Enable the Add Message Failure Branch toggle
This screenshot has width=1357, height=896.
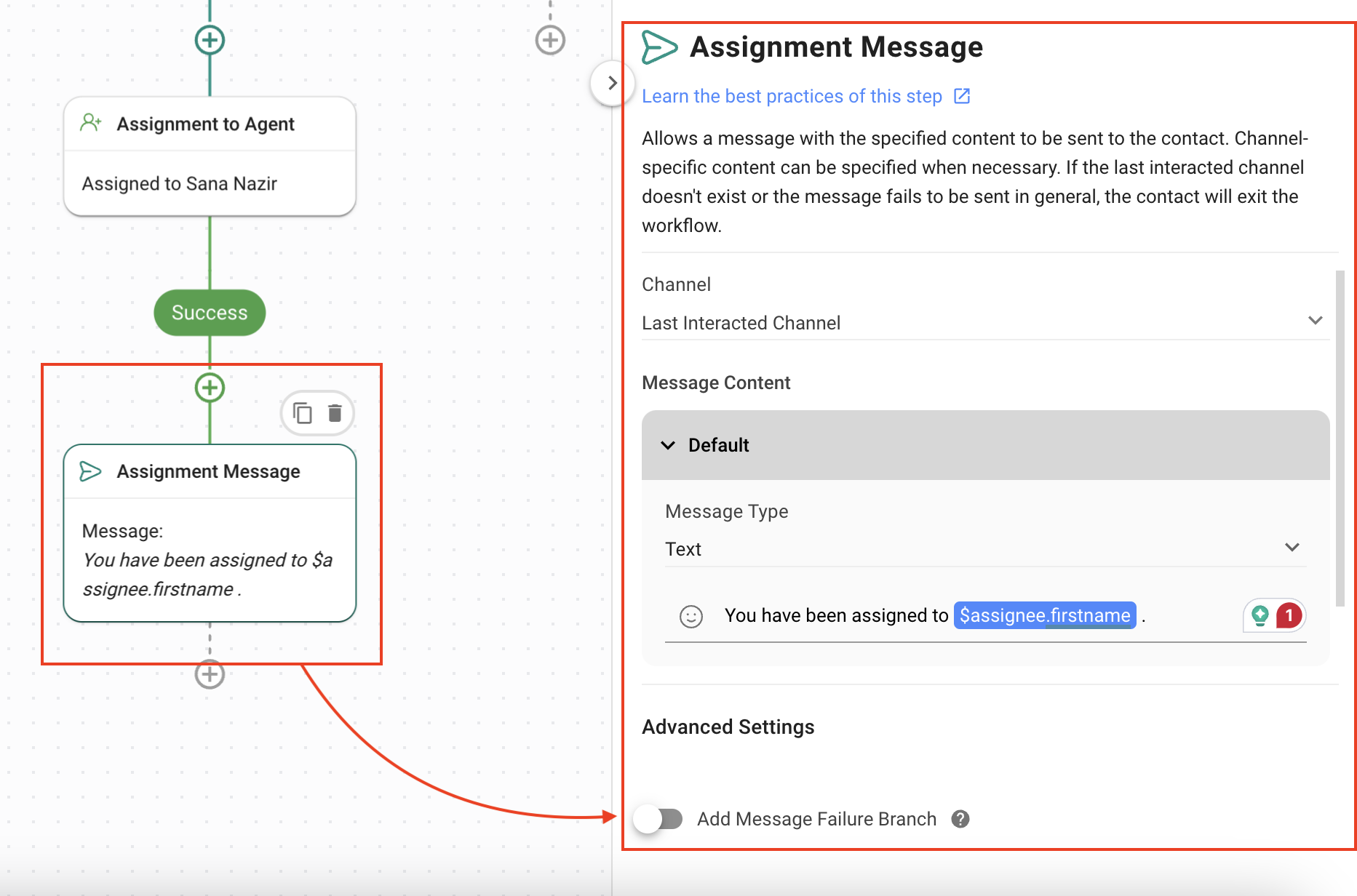(x=658, y=819)
